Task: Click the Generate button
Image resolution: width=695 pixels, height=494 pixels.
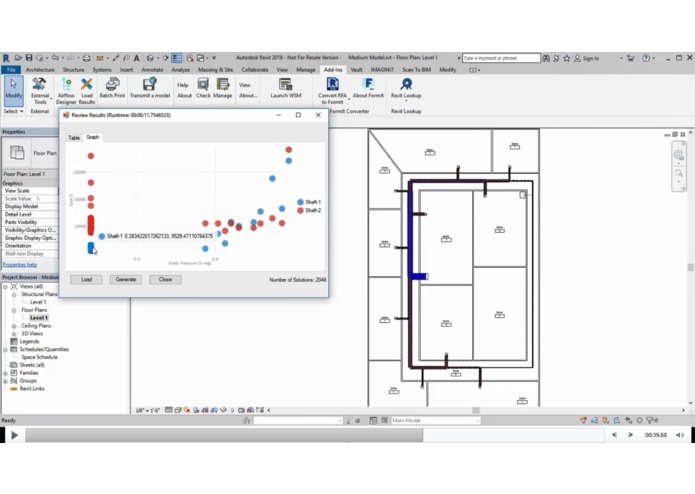Action: click(x=126, y=280)
